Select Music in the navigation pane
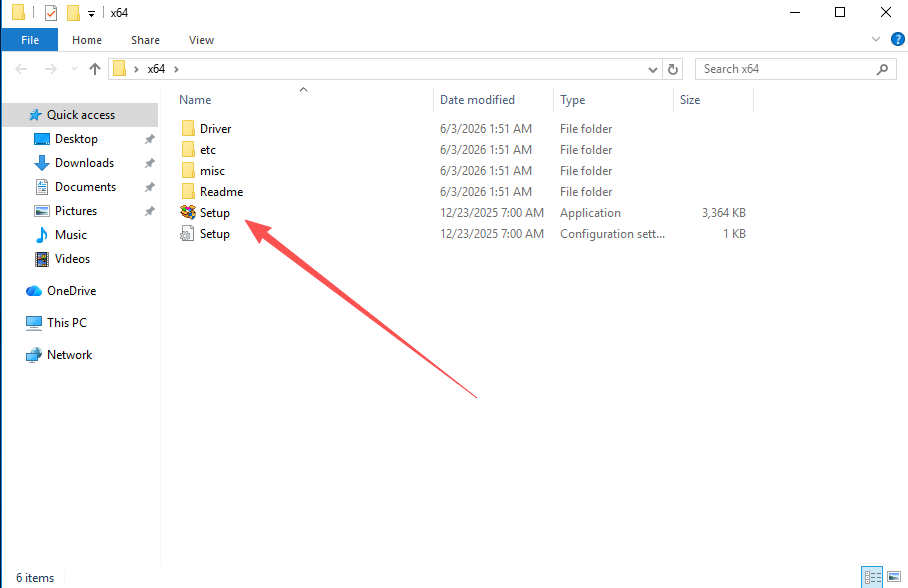 71,235
